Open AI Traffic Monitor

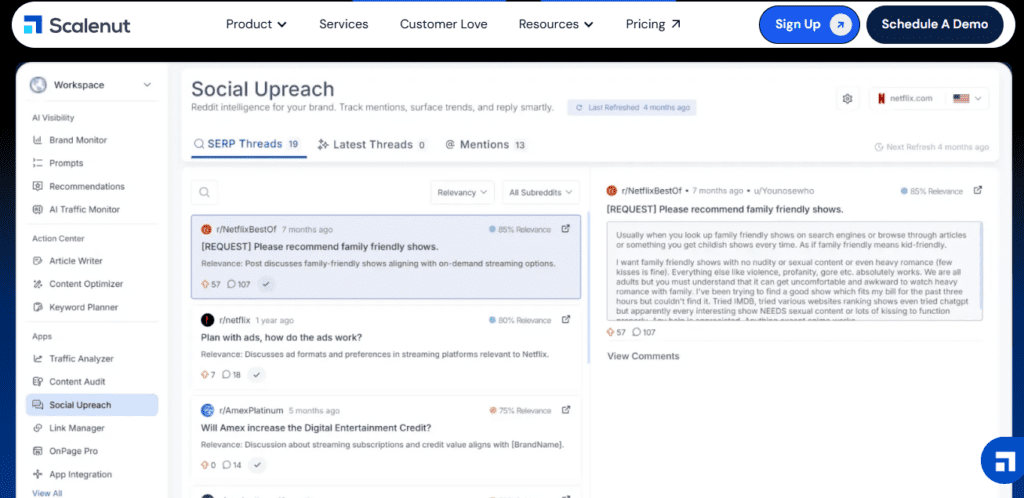[x=84, y=210]
